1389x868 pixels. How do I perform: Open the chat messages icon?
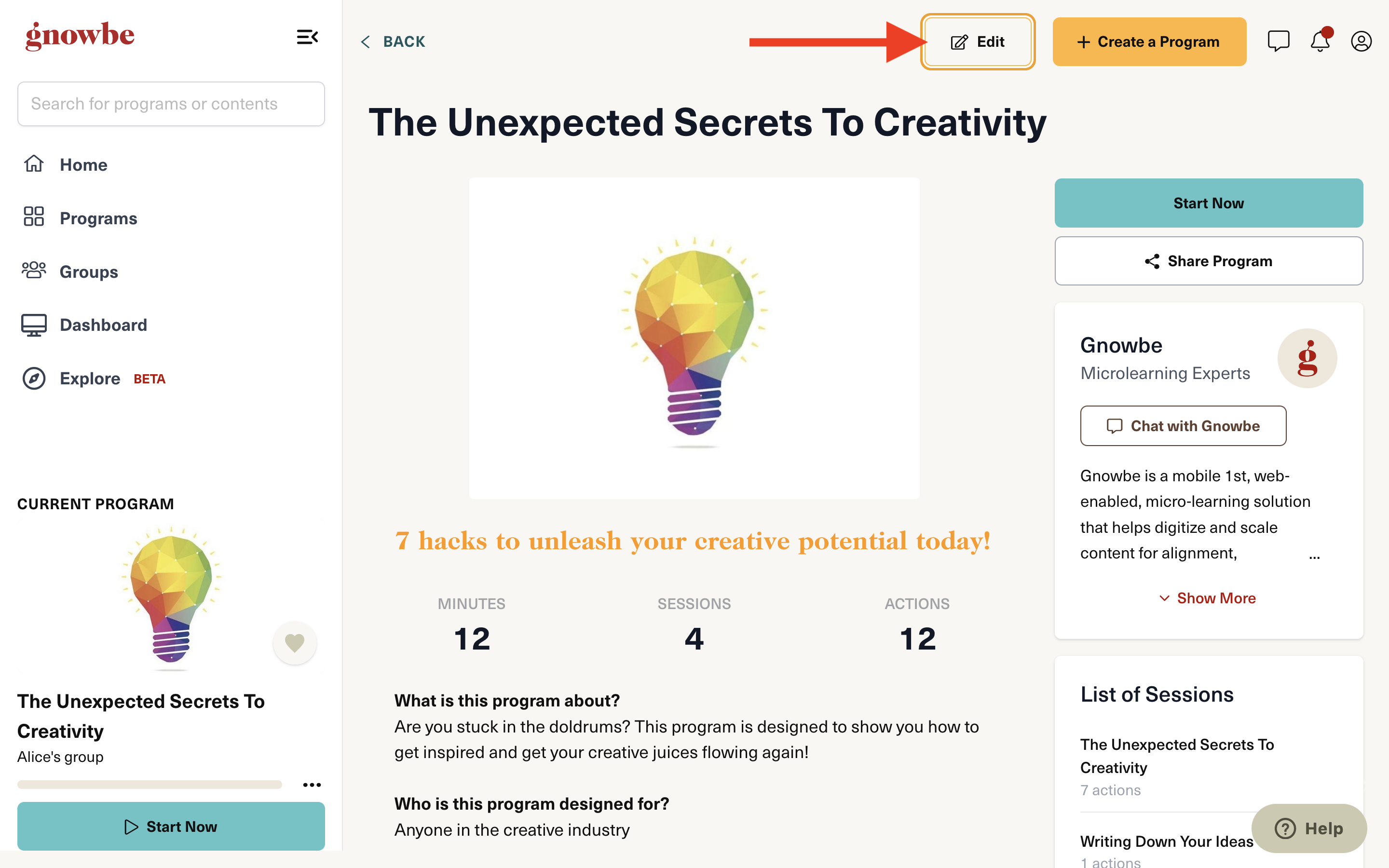click(x=1278, y=41)
